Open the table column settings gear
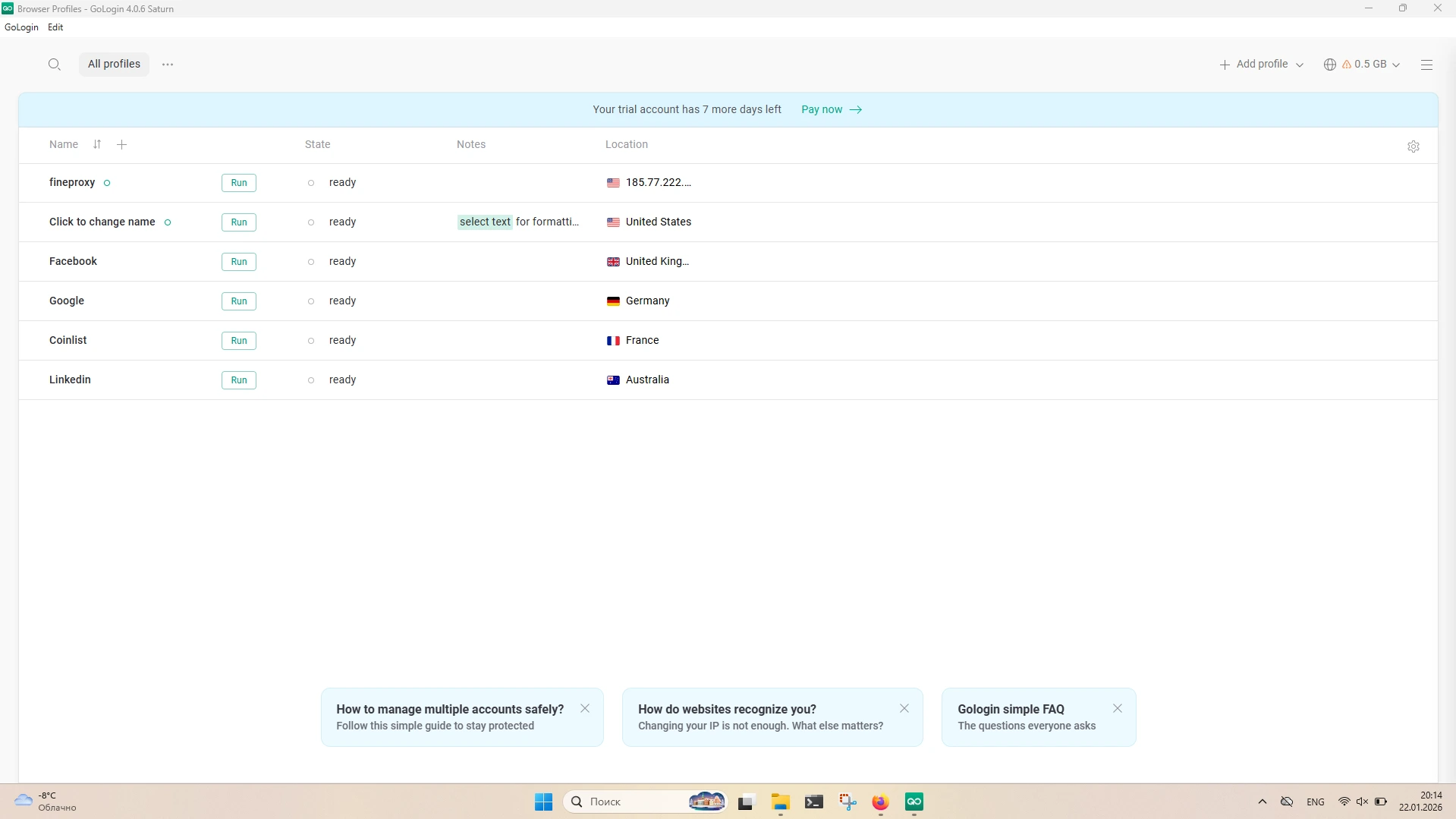1456x819 pixels. pos(1413,146)
